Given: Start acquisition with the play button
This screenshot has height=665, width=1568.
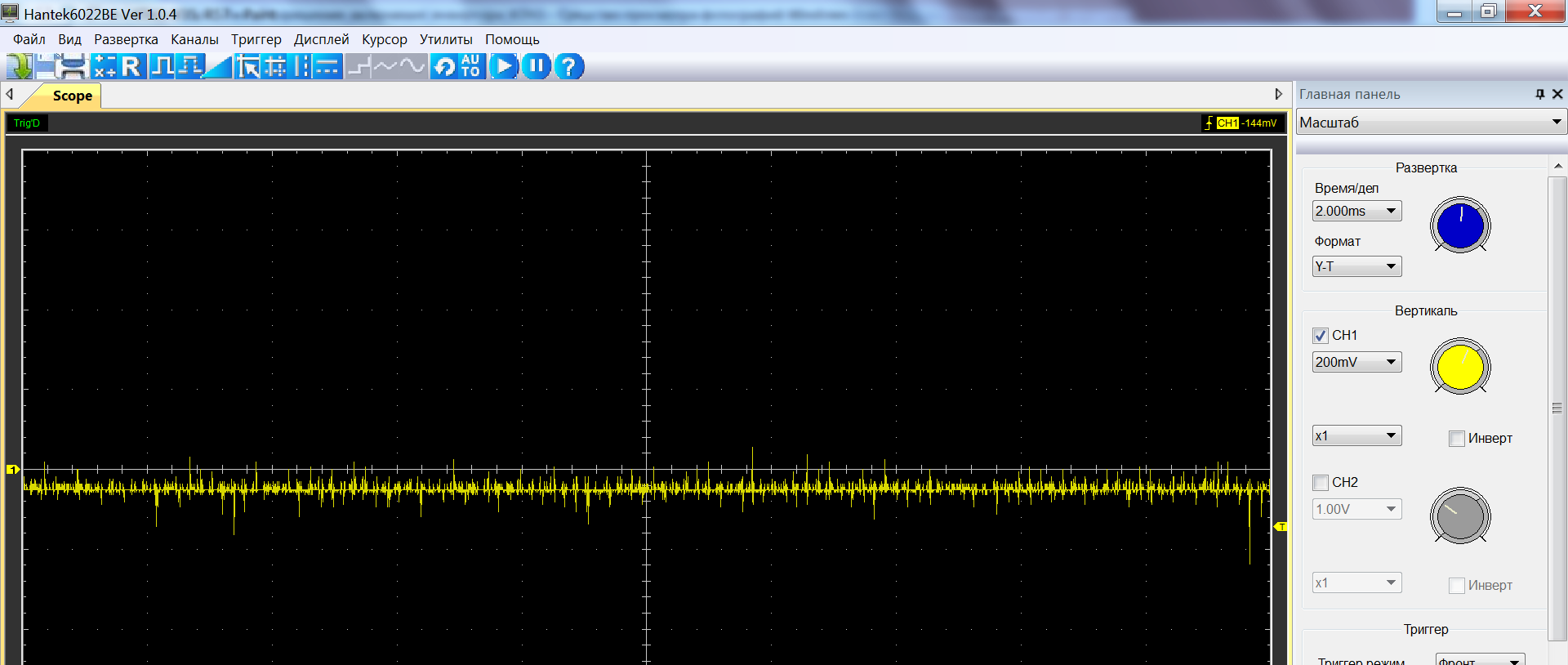Looking at the screenshot, I should click(504, 66).
